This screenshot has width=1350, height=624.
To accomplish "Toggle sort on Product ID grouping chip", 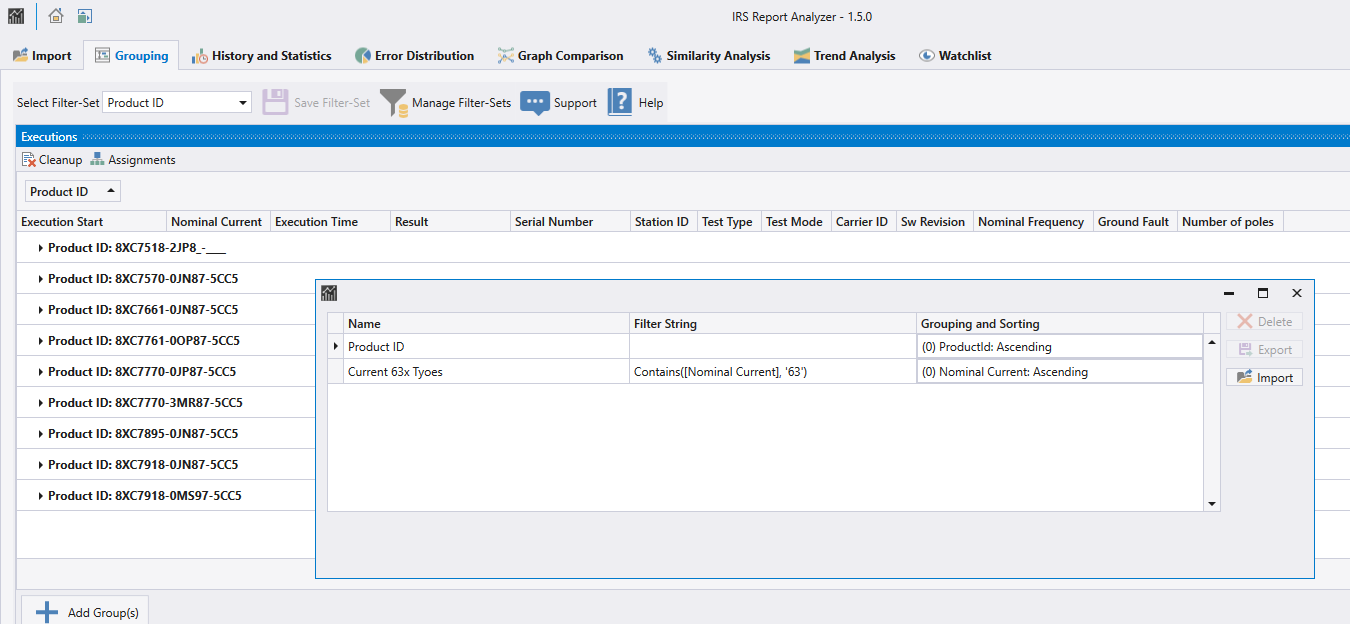I will 73,191.
